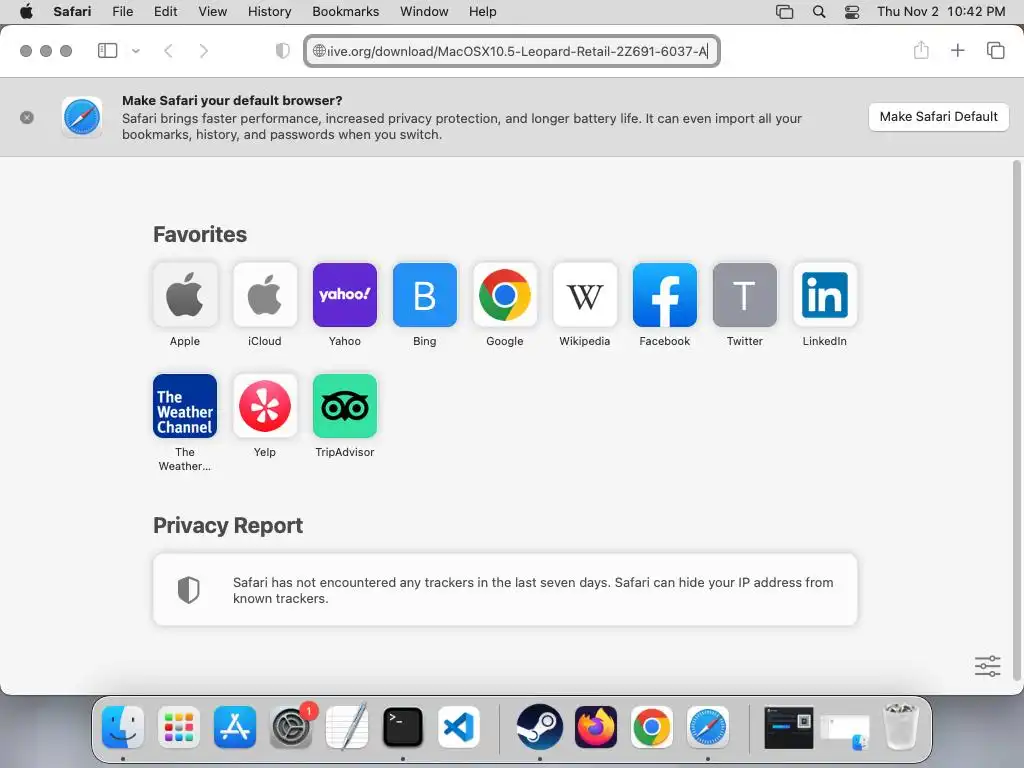
Task: Open Steam from the Dock
Action: [539, 727]
